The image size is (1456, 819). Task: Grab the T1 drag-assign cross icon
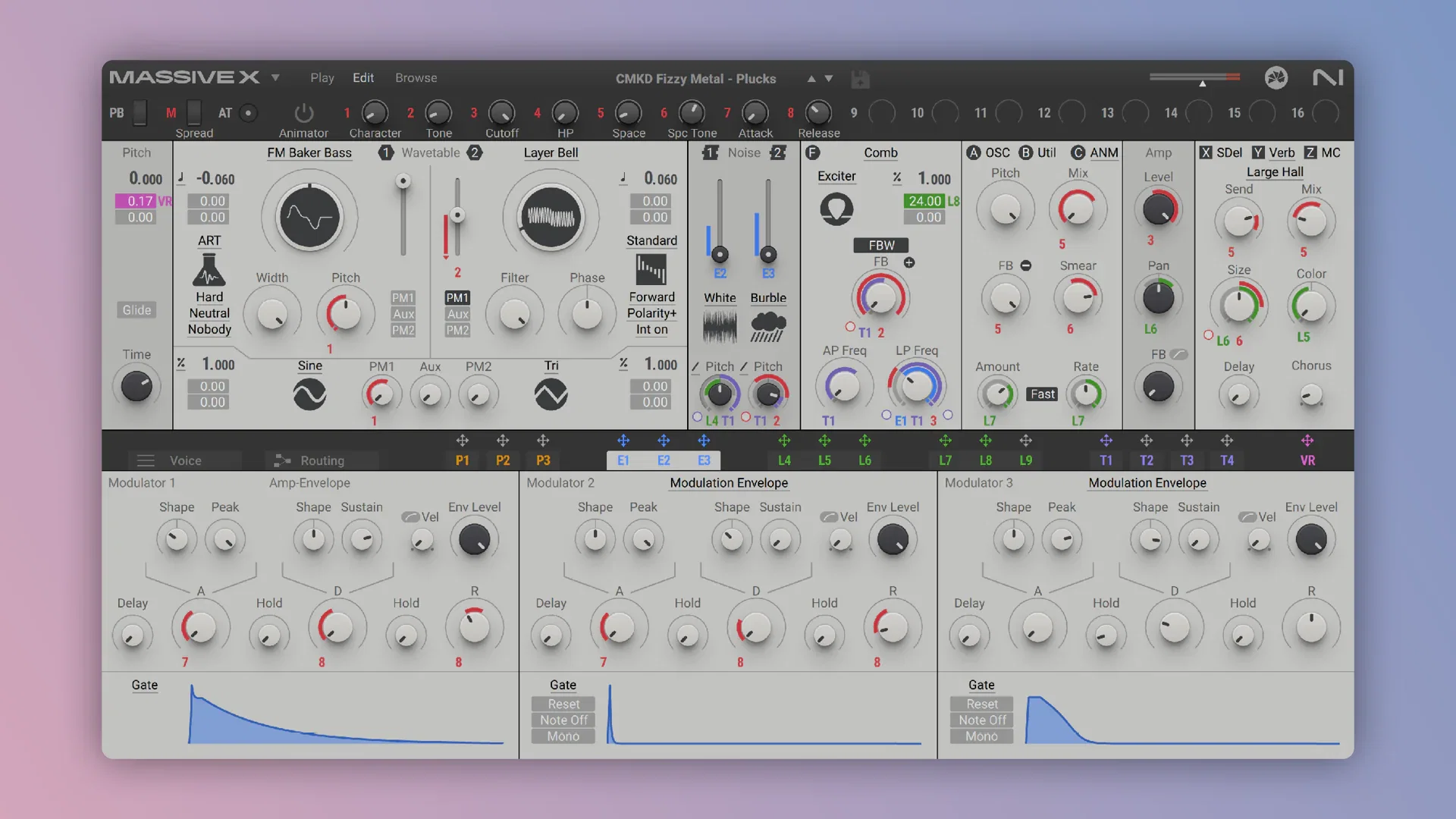tap(1106, 441)
